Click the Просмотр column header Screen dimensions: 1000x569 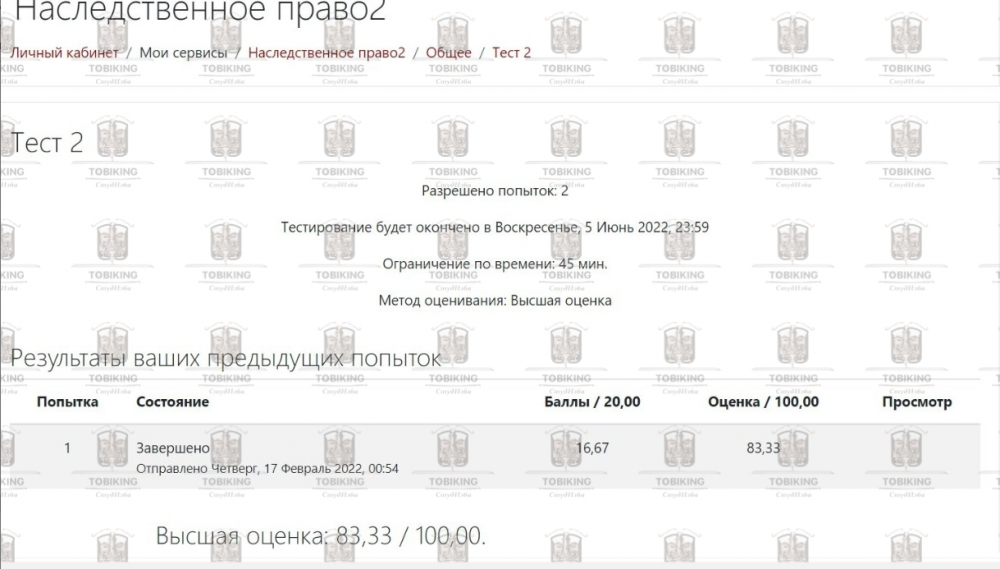[917, 402]
